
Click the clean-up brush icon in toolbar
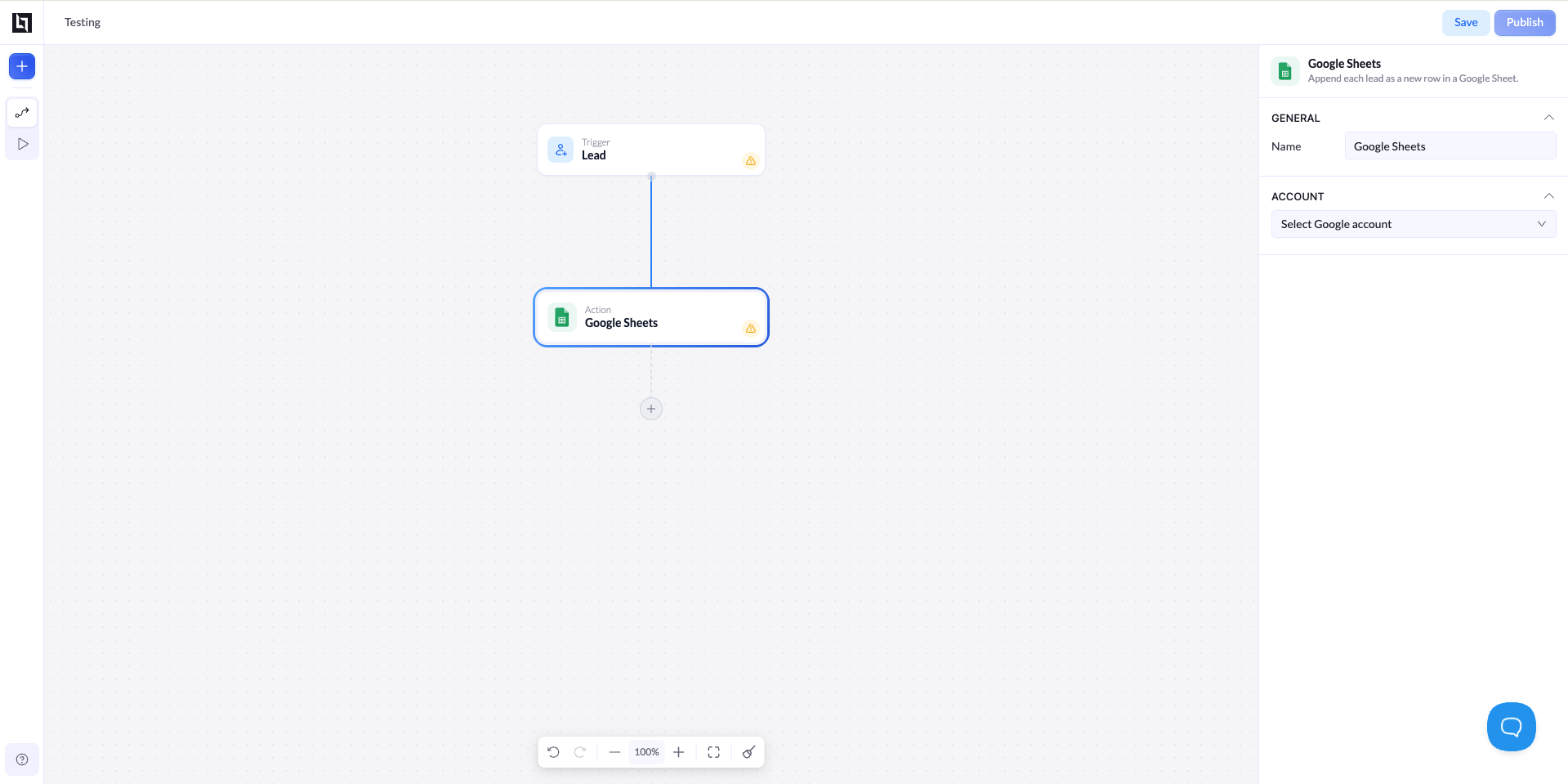point(748,752)
